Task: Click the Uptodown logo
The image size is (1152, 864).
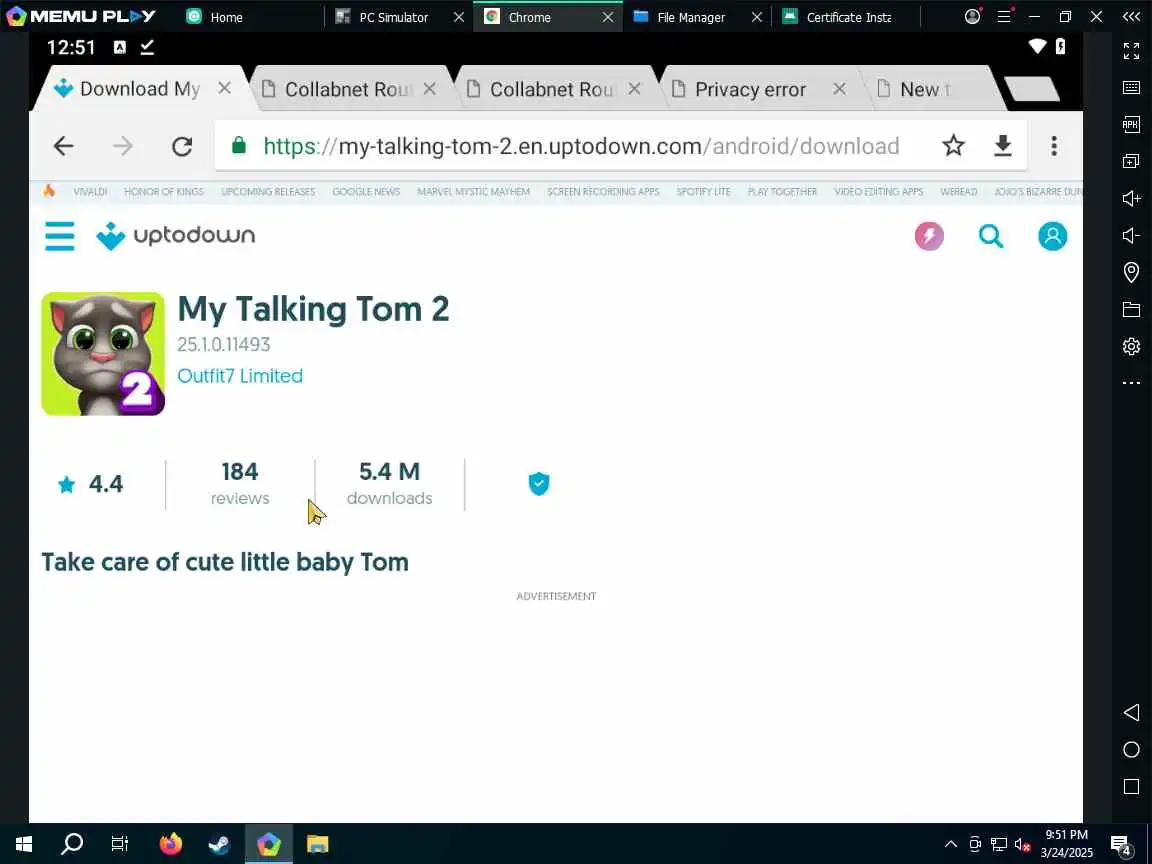Action: [x=176, y=236]
